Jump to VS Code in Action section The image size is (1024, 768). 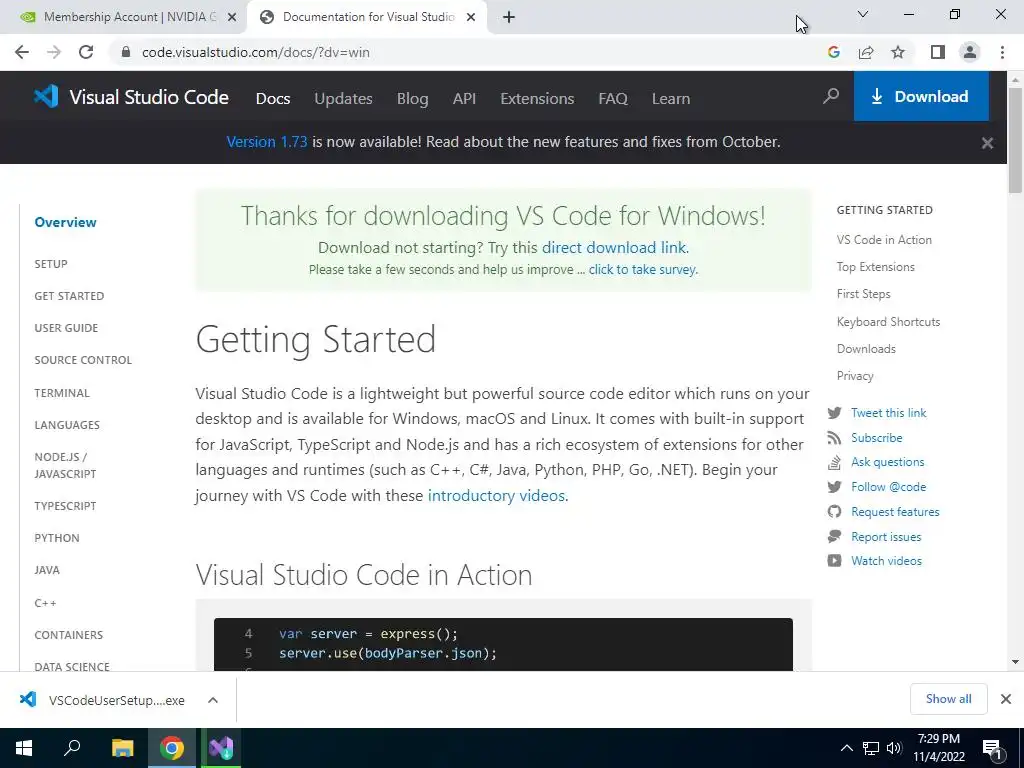pyautogui.click(x=884, y=240)
